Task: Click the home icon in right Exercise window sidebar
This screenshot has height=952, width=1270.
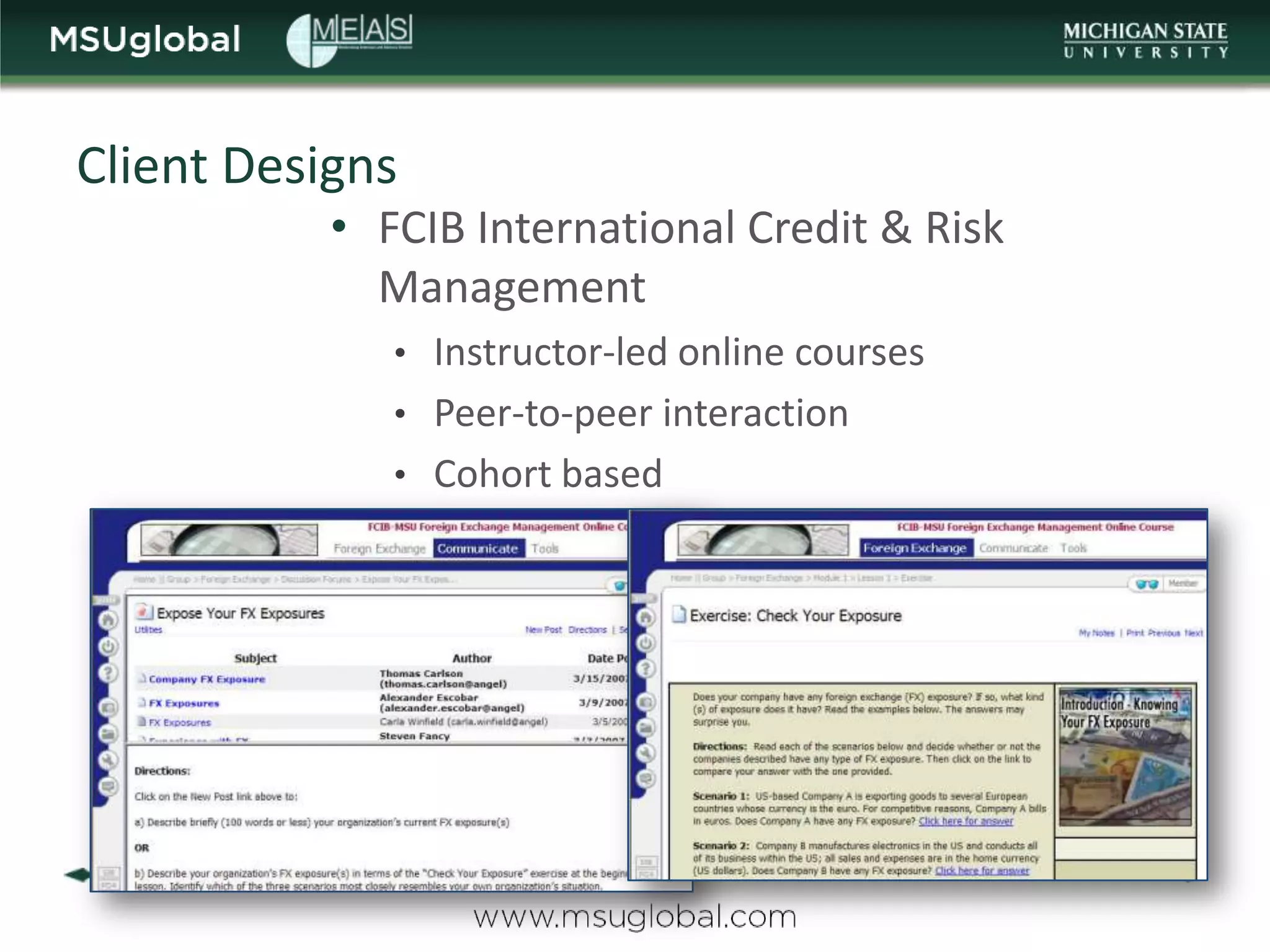Action: click(646, 617)
